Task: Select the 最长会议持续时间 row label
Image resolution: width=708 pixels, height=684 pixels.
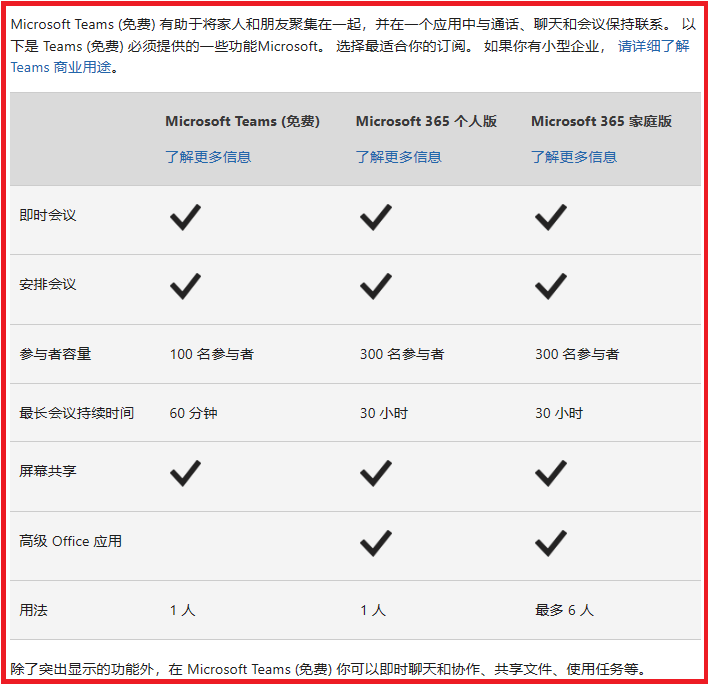Action: 76,413
